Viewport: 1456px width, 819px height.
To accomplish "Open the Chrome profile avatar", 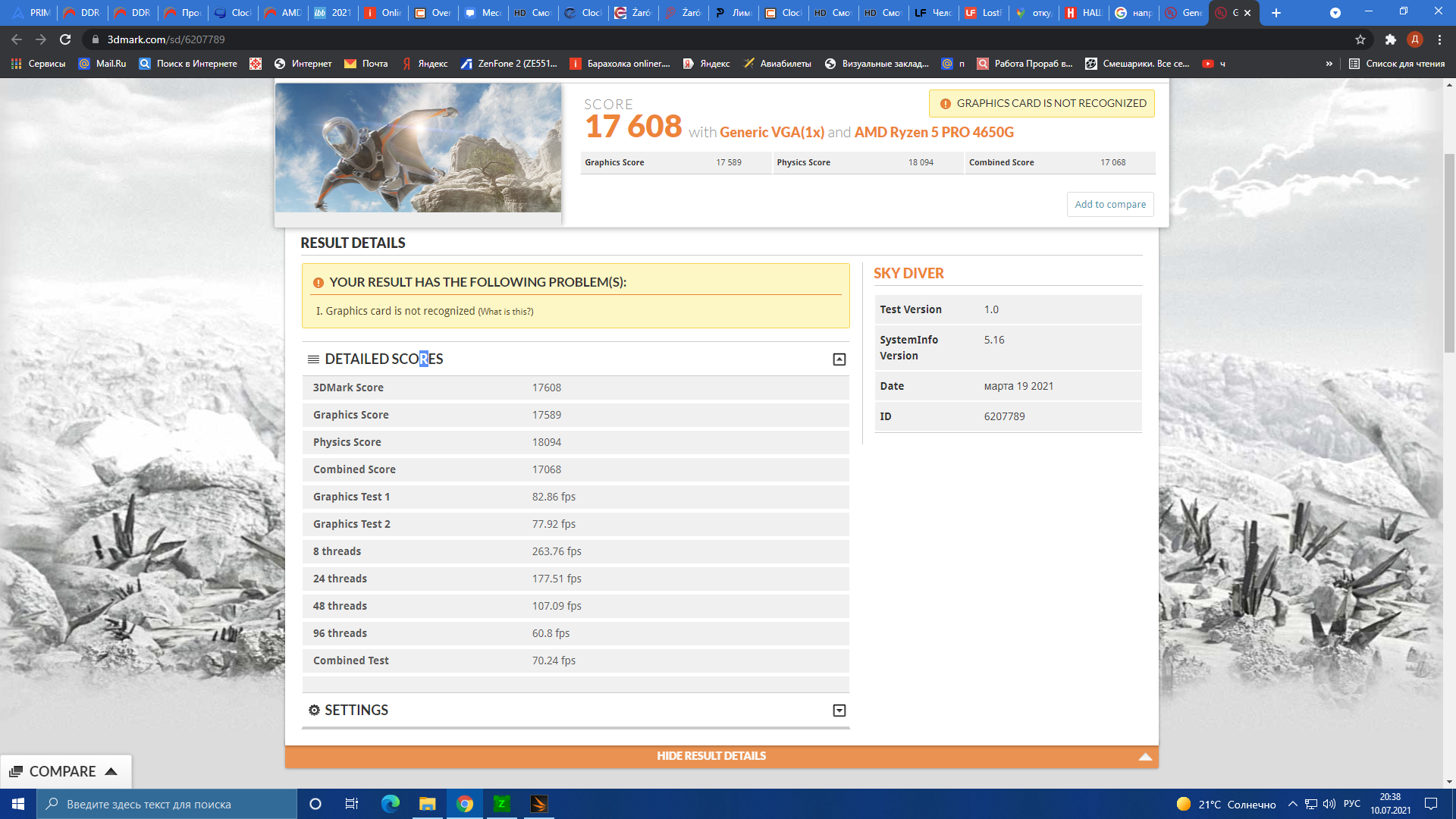I will point(1415,39).
